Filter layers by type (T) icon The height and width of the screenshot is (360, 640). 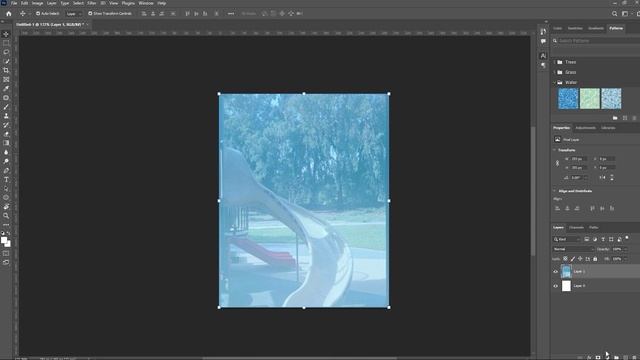(603, 239)
